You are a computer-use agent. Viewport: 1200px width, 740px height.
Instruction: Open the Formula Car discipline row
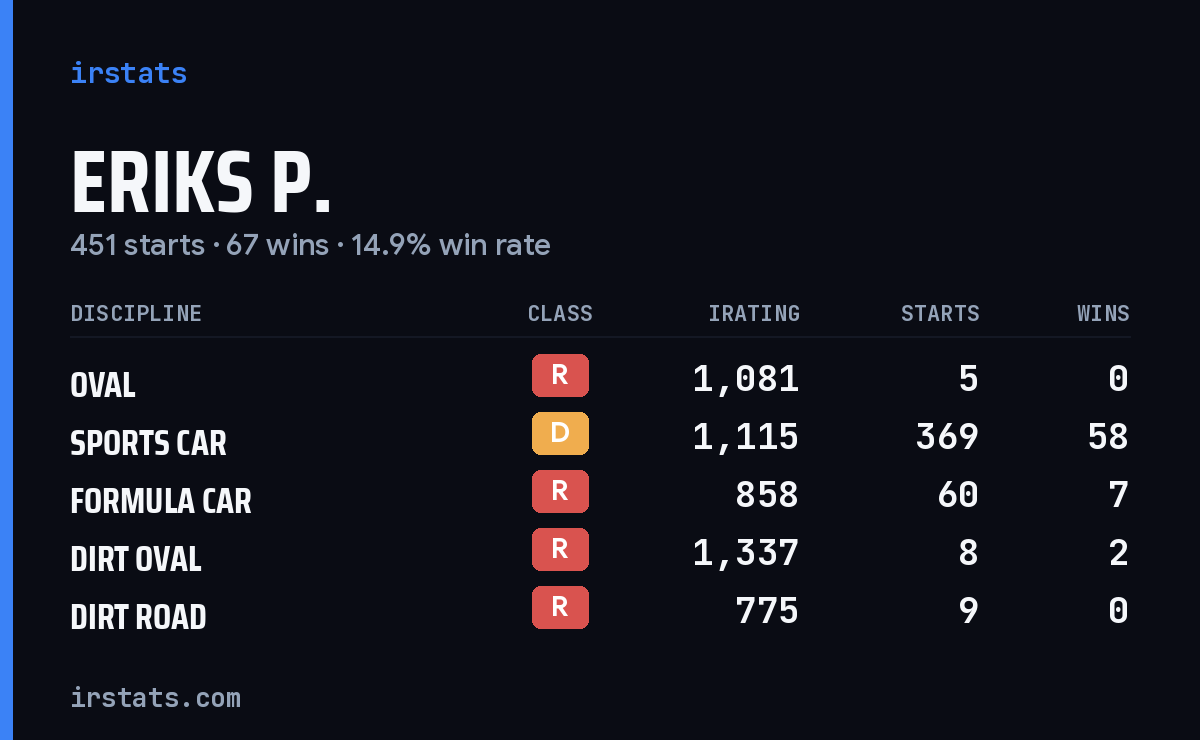click(600, 495)
